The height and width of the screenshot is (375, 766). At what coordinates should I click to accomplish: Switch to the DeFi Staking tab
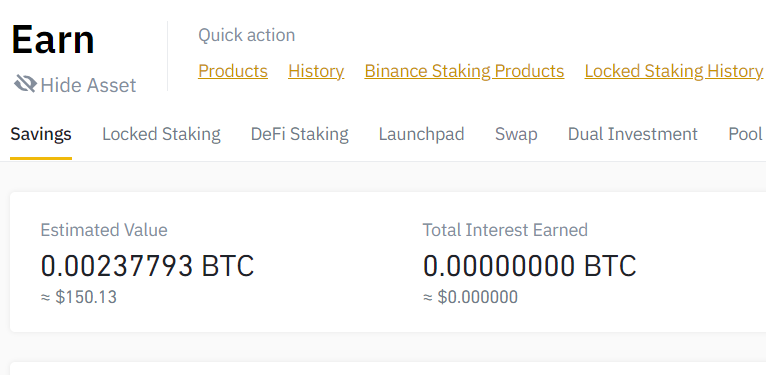tap(299, 134)
